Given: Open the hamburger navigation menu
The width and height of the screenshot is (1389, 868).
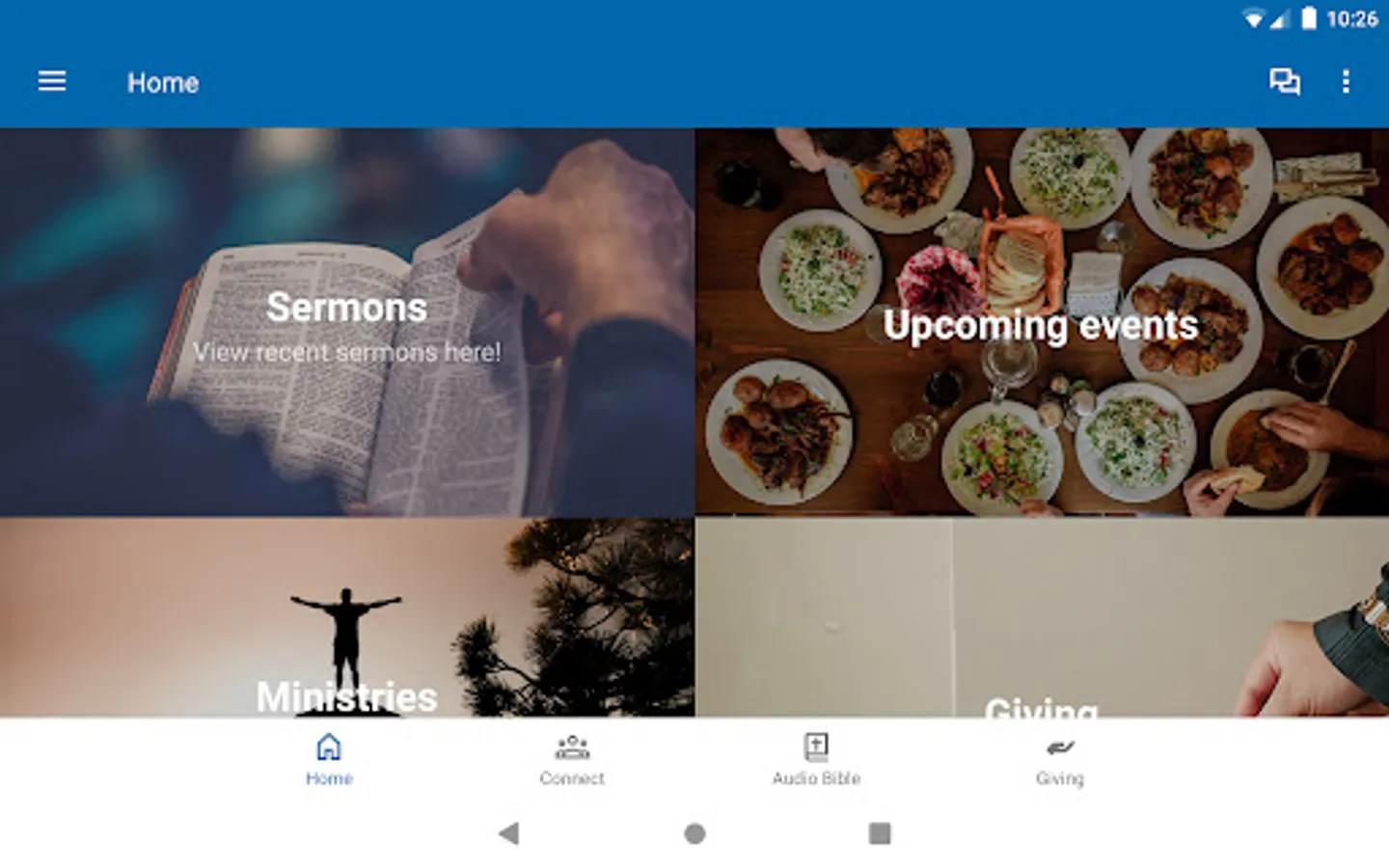Looking at the screenshot, I should coord(52,82).
